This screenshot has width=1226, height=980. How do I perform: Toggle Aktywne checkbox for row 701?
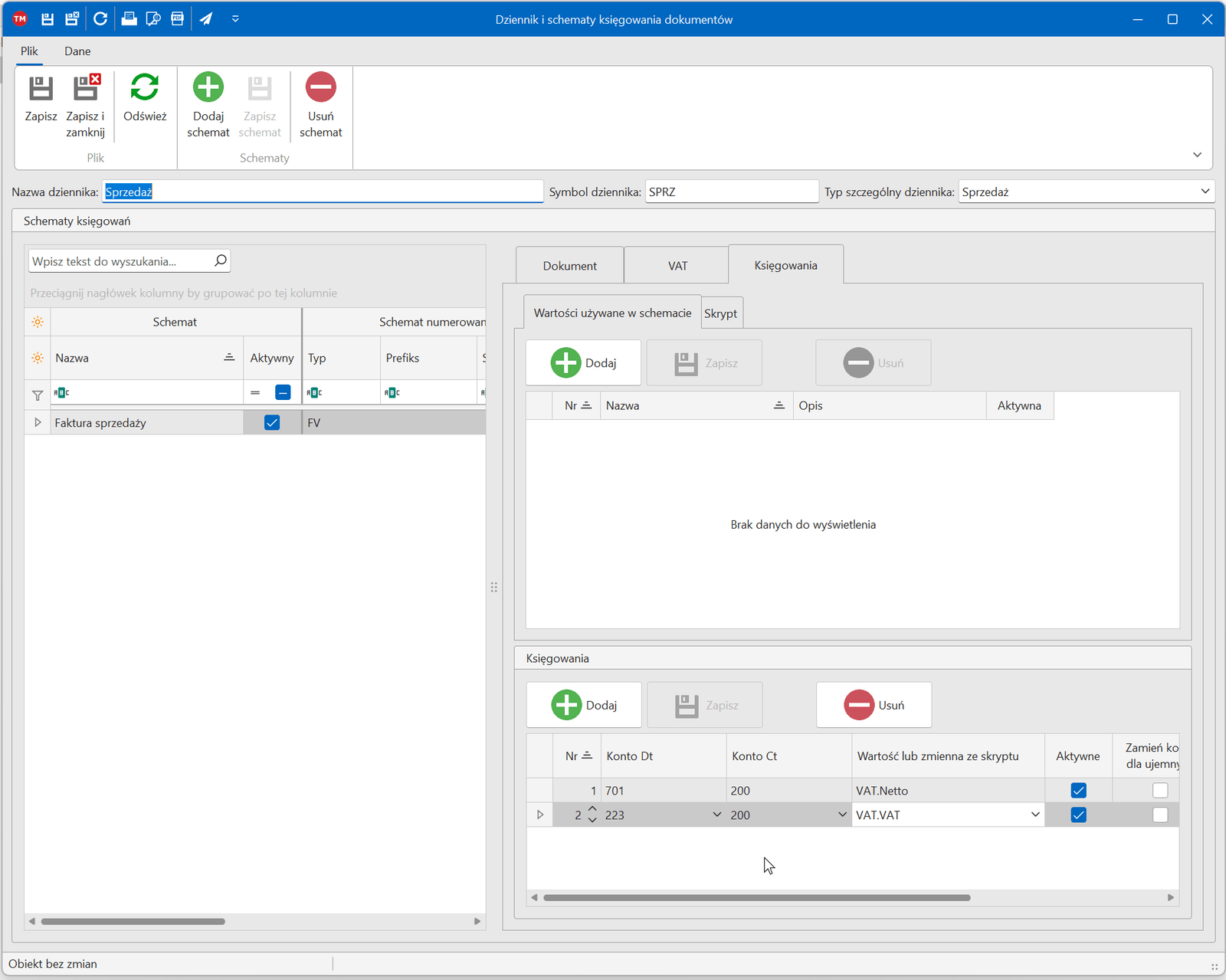pyautogui.click(x=1078, y=790)
